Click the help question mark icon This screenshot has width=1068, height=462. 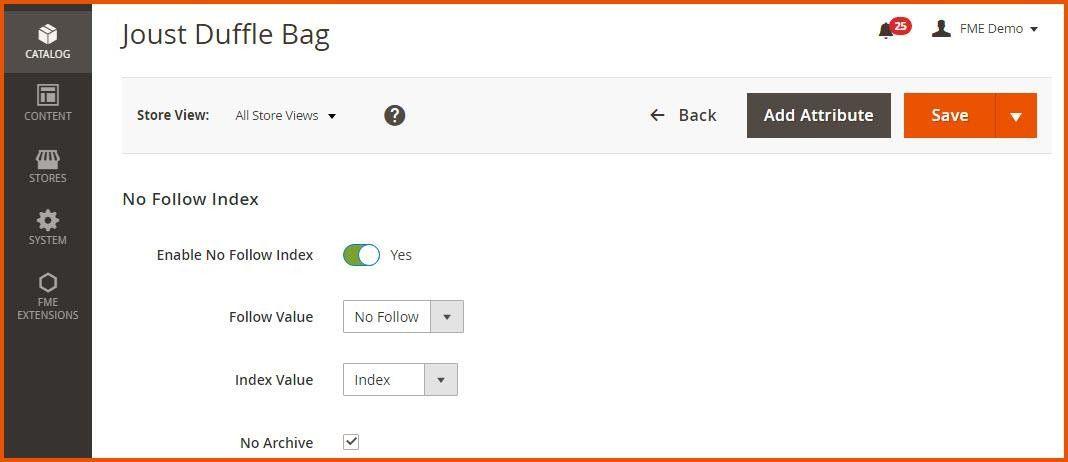[x=395, y=115]
